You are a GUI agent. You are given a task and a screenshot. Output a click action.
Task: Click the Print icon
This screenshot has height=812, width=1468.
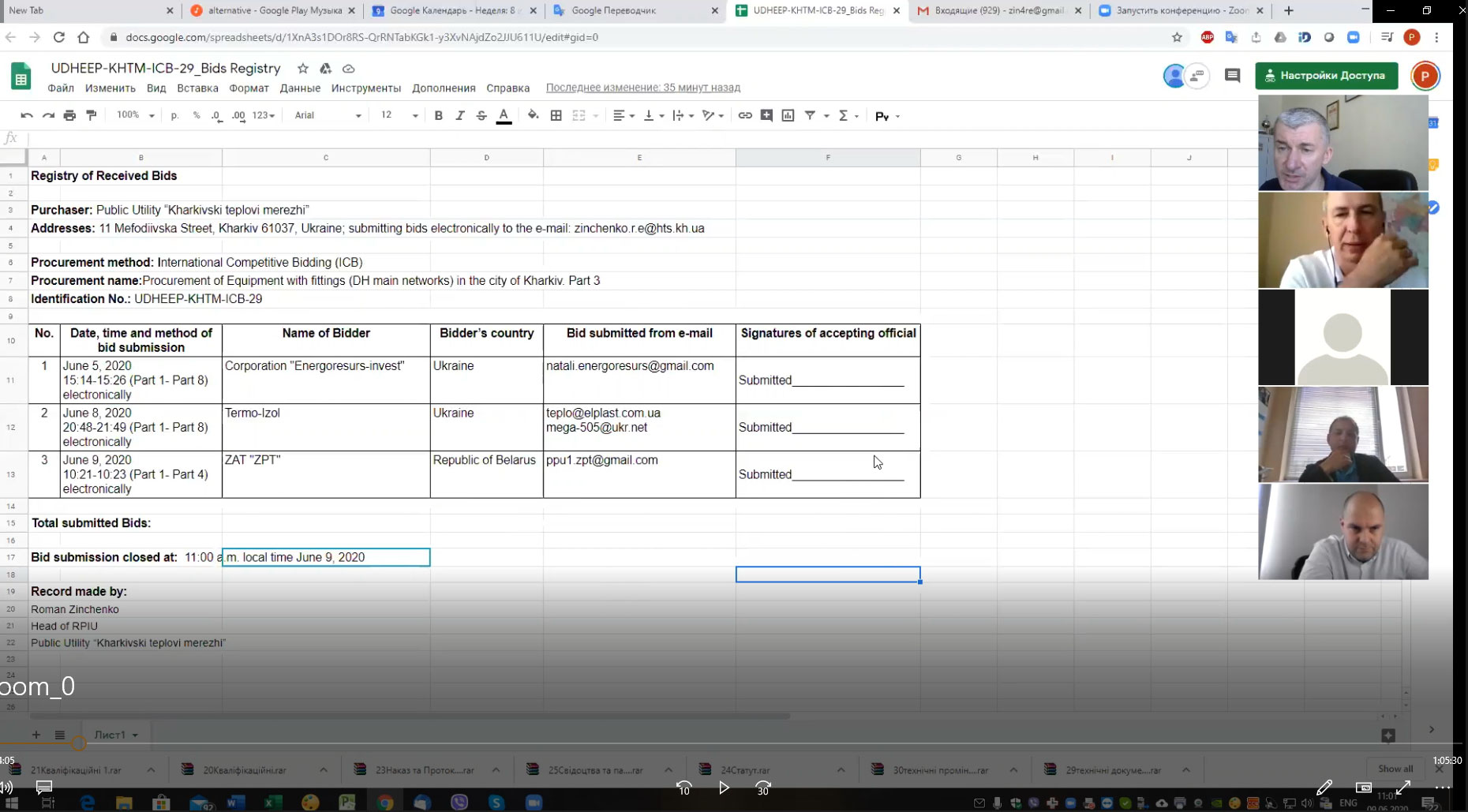69,115
